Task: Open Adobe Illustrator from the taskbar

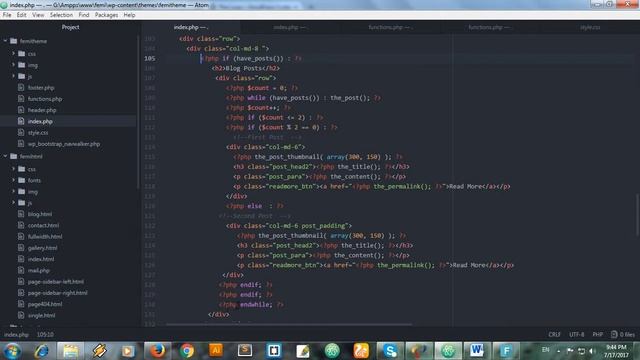Action: (216, 351)
